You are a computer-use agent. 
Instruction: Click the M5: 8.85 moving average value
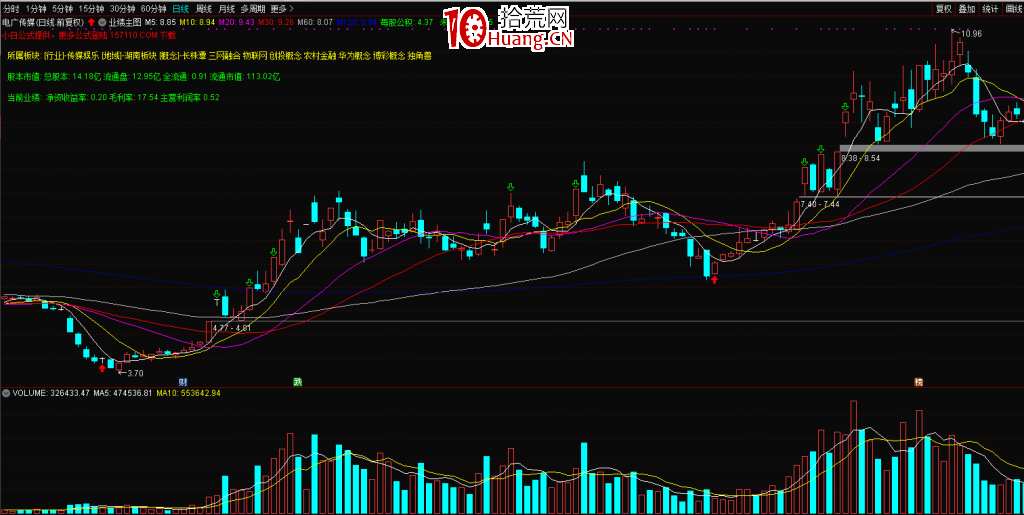click(161, 22)
